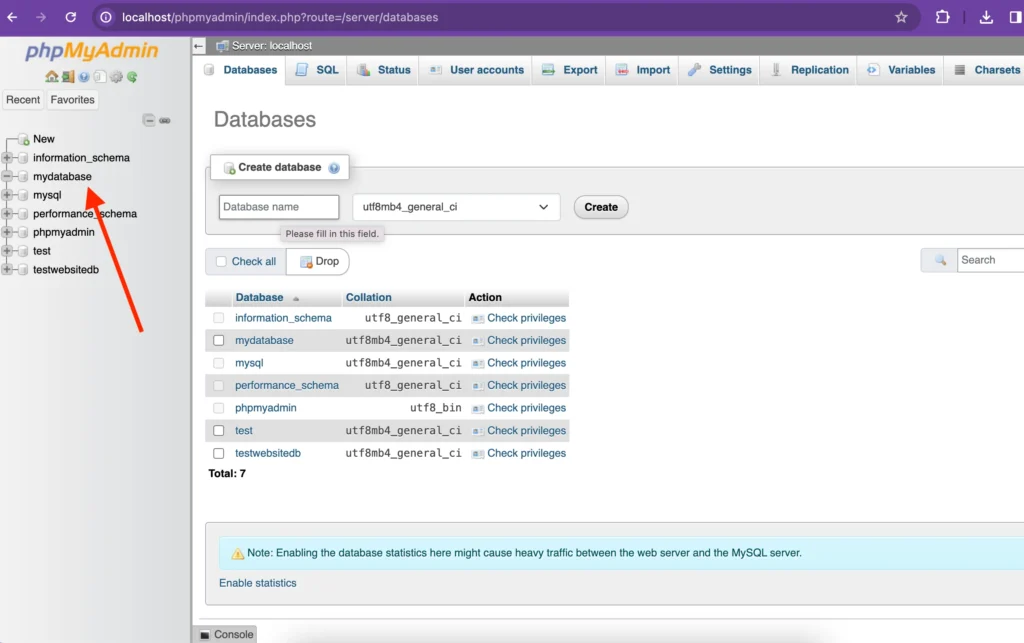Image resolution: width=1024 pixels, height=643 pixels.
Task: Reload navigation panel green refresh icon
Action: [x=133, y=76]
